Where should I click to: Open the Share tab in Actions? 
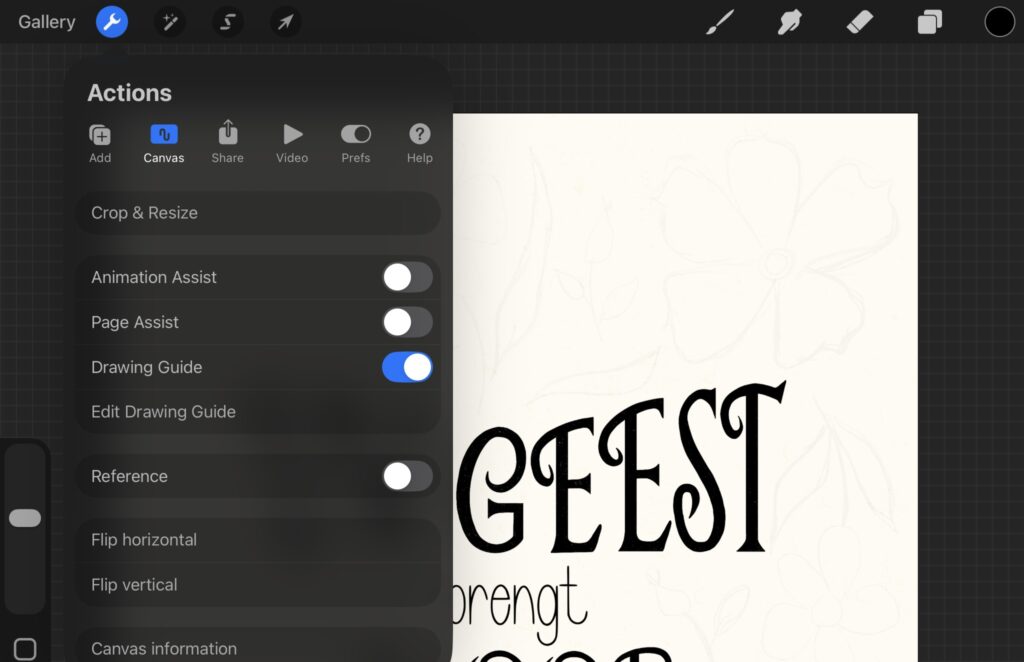(x=228, y=143)
